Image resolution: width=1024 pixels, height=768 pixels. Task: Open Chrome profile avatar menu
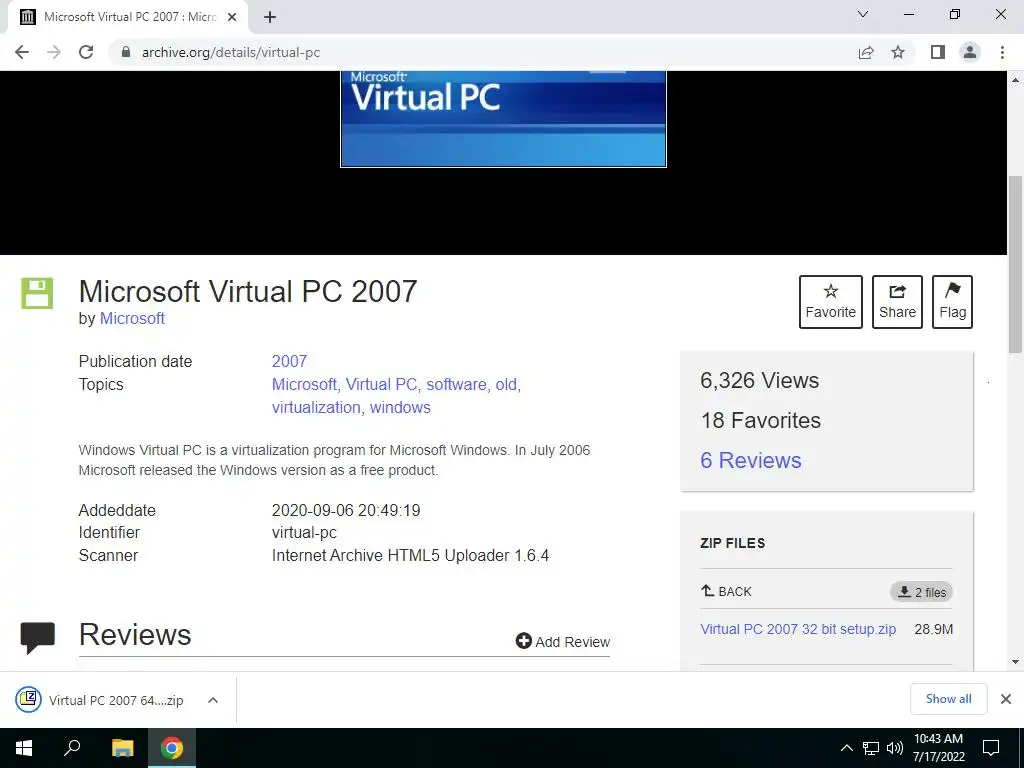tap(970, 52)
